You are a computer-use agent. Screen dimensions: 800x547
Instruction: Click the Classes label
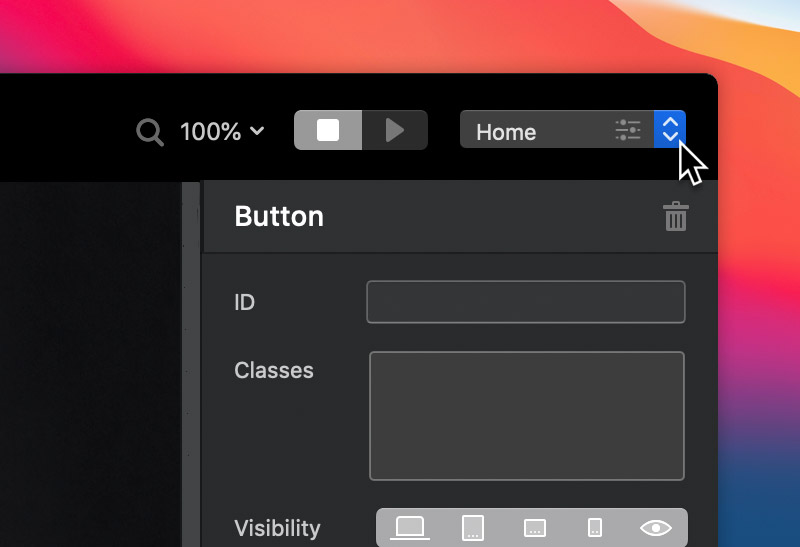click(x=274, y=370)
